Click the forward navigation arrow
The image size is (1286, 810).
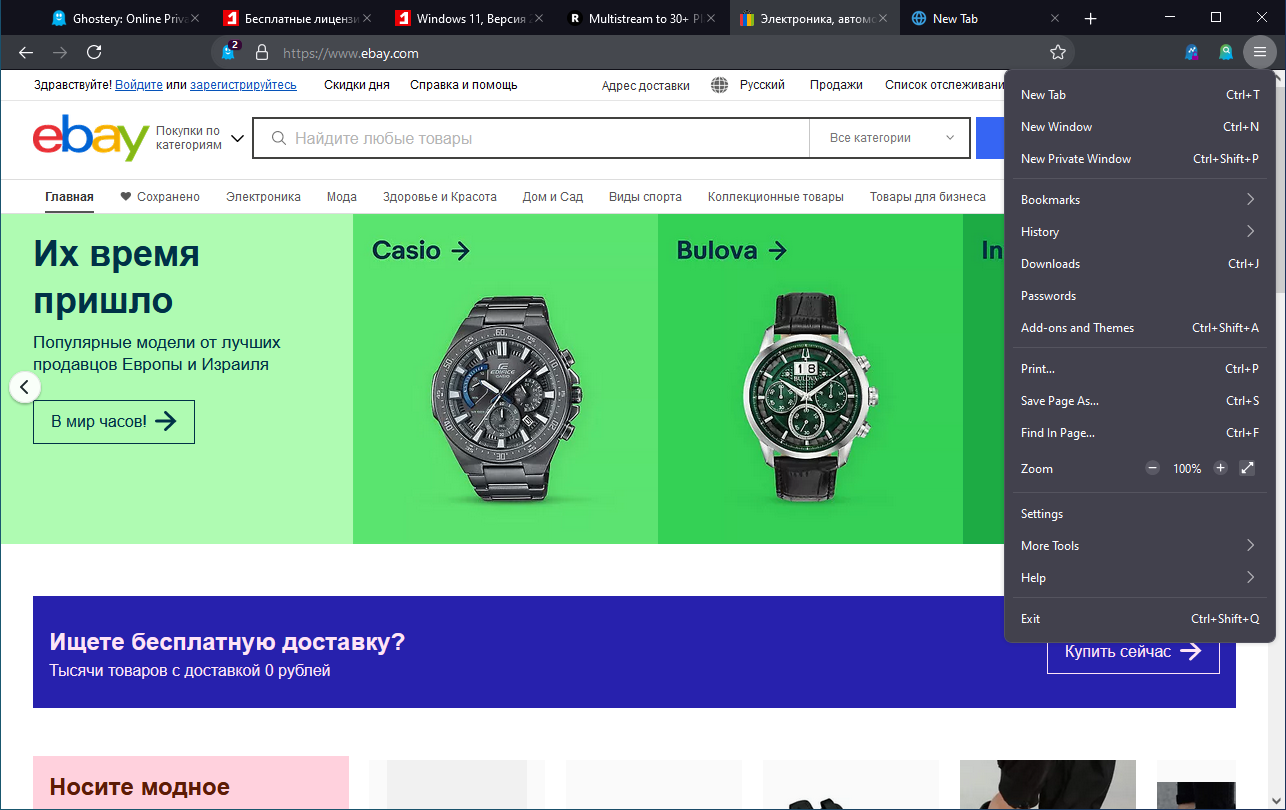coord(60,52)
